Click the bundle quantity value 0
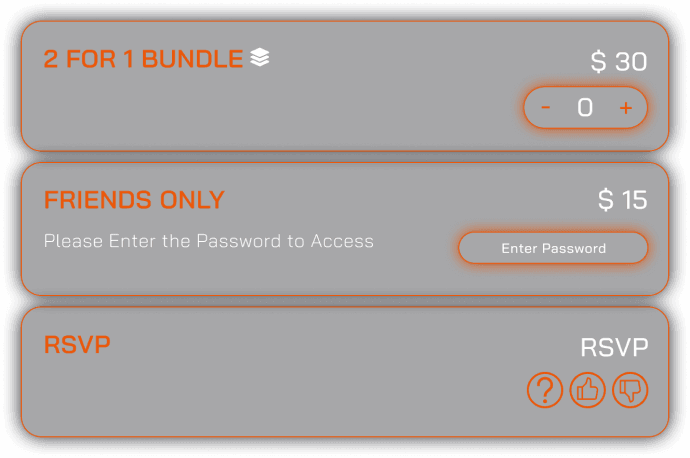Image resolution: width=690 pixels, height=458 pixels. click(x=585, y=107)
